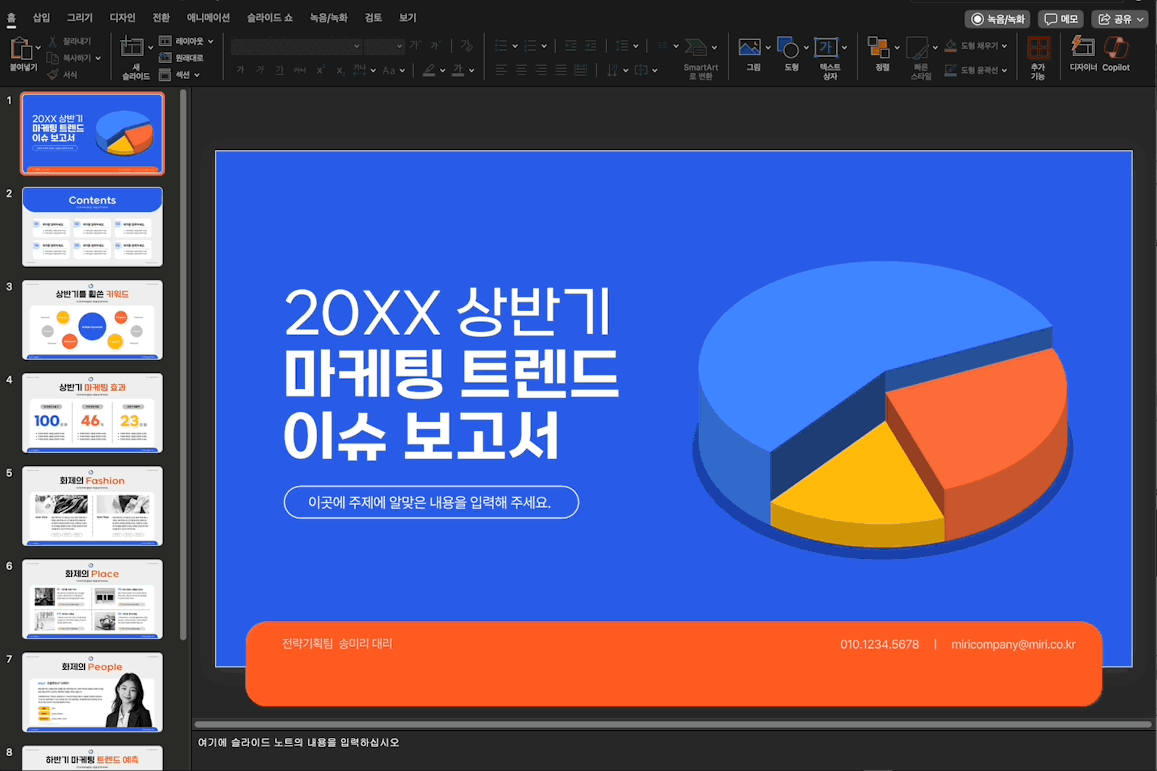This screenshot has height=771, width=1157.
Task: Toggle italic text formatting
Action: (260, 70)
